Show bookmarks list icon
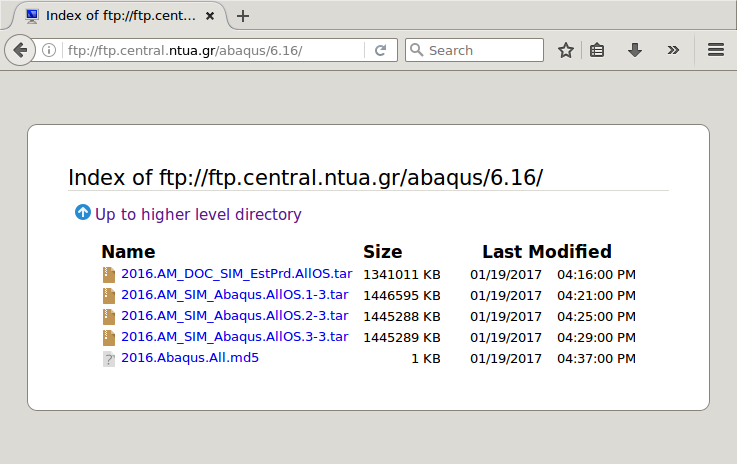 (597, 50)
